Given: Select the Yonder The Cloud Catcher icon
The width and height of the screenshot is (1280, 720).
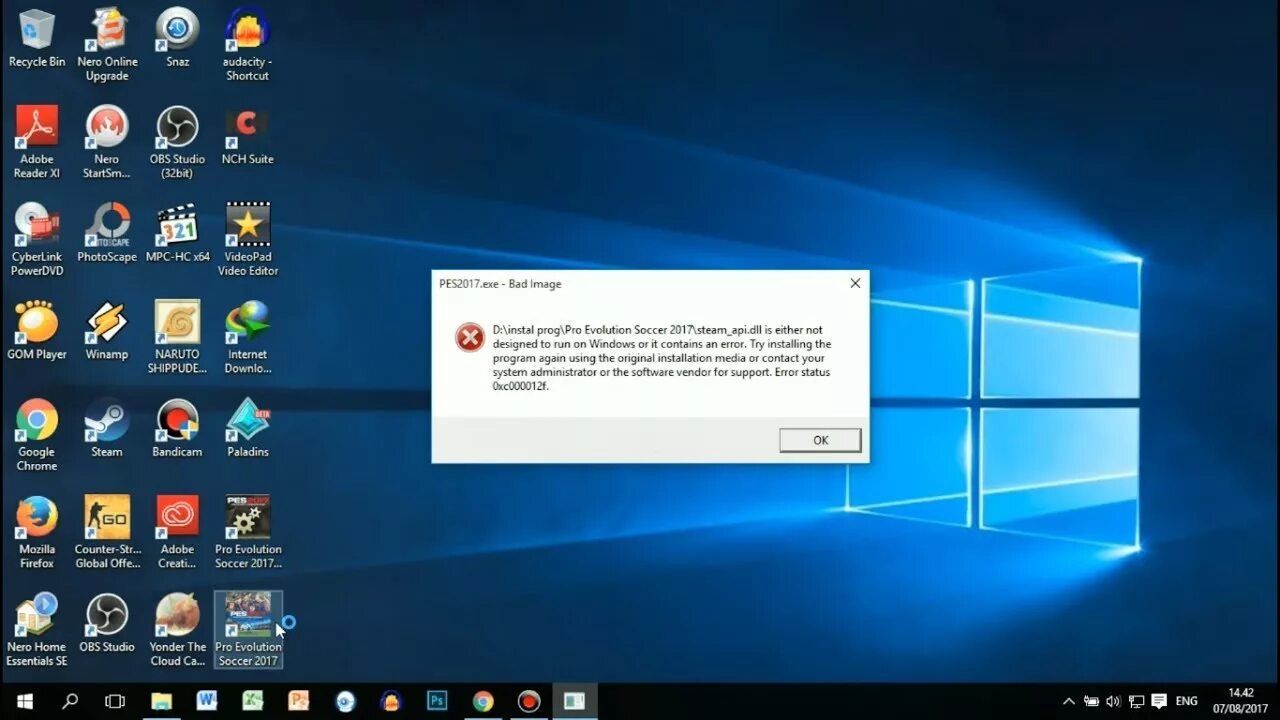Looking at the screenshot, I should pos(178,630).
